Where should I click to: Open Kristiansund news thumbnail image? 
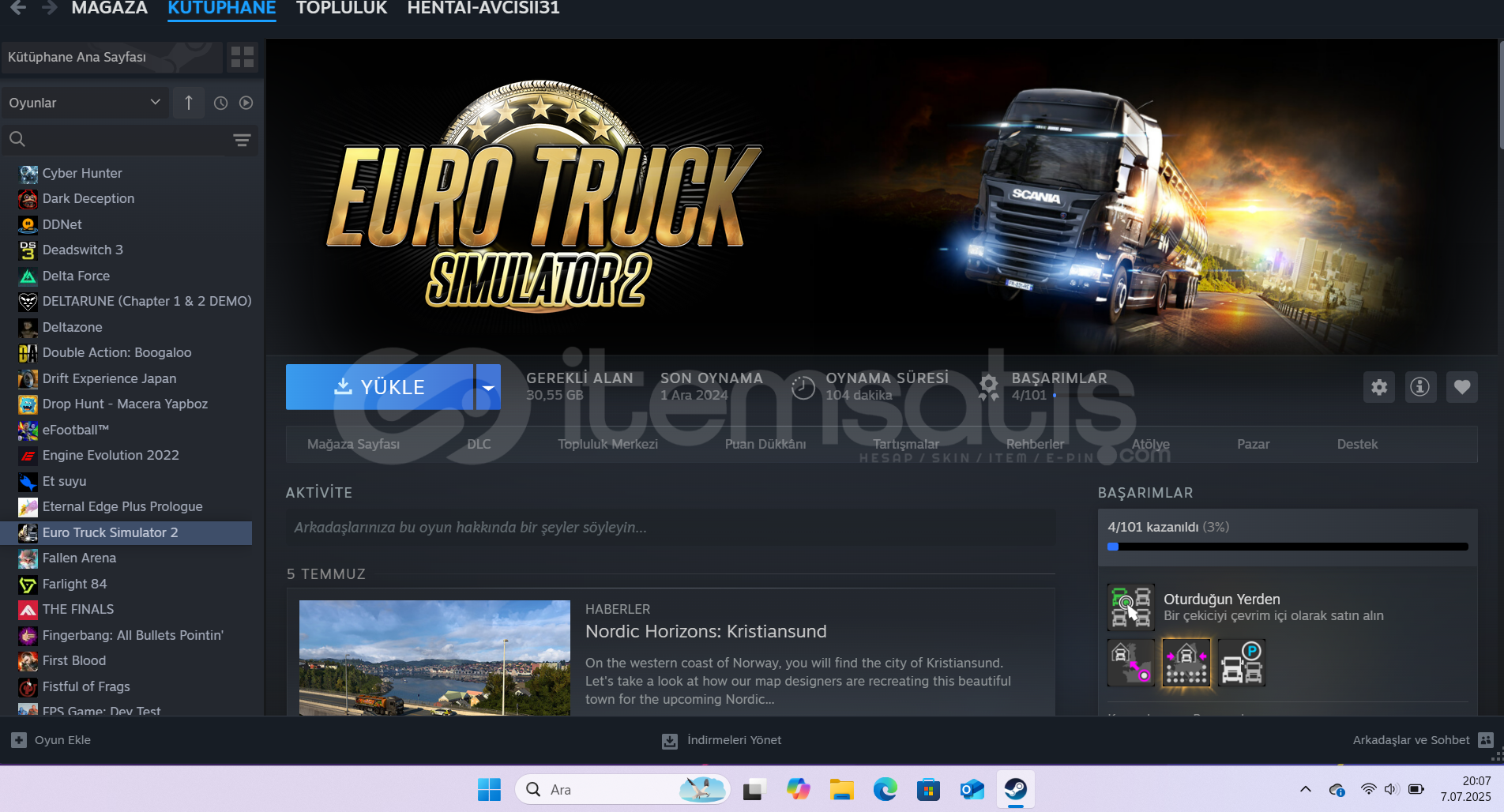coord(434,658)
